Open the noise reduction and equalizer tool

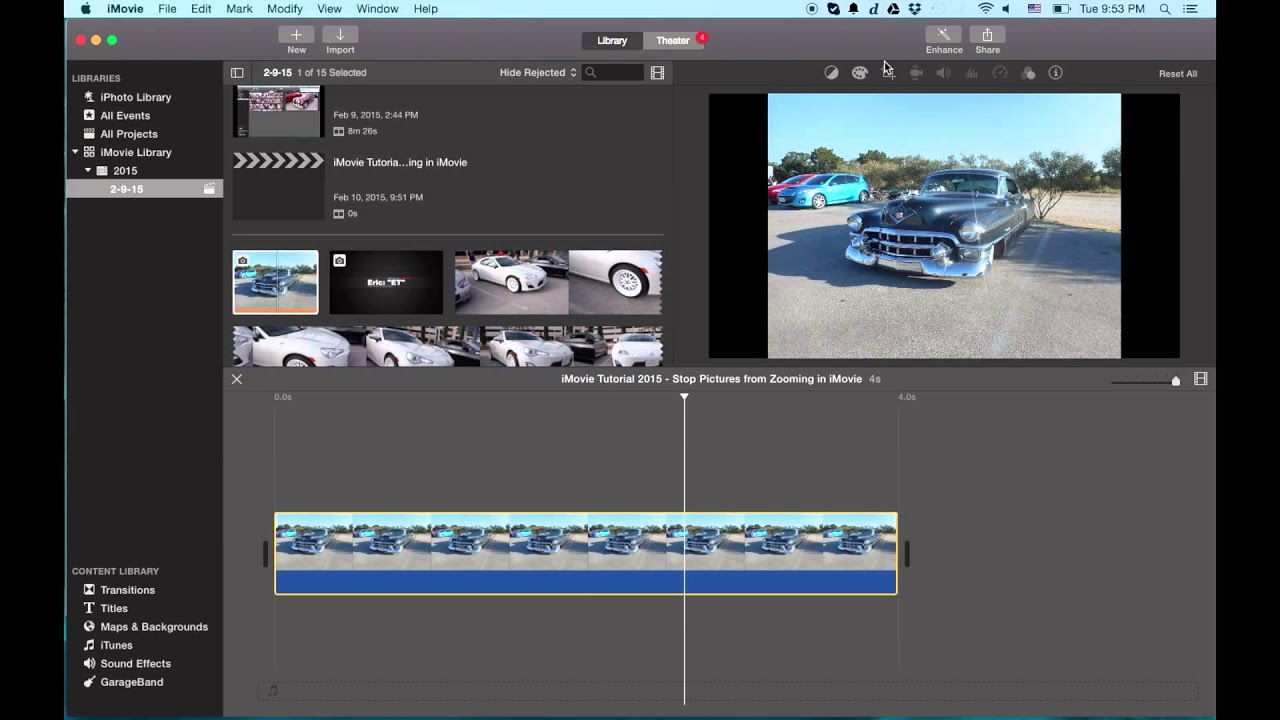[x=971, y=73]
